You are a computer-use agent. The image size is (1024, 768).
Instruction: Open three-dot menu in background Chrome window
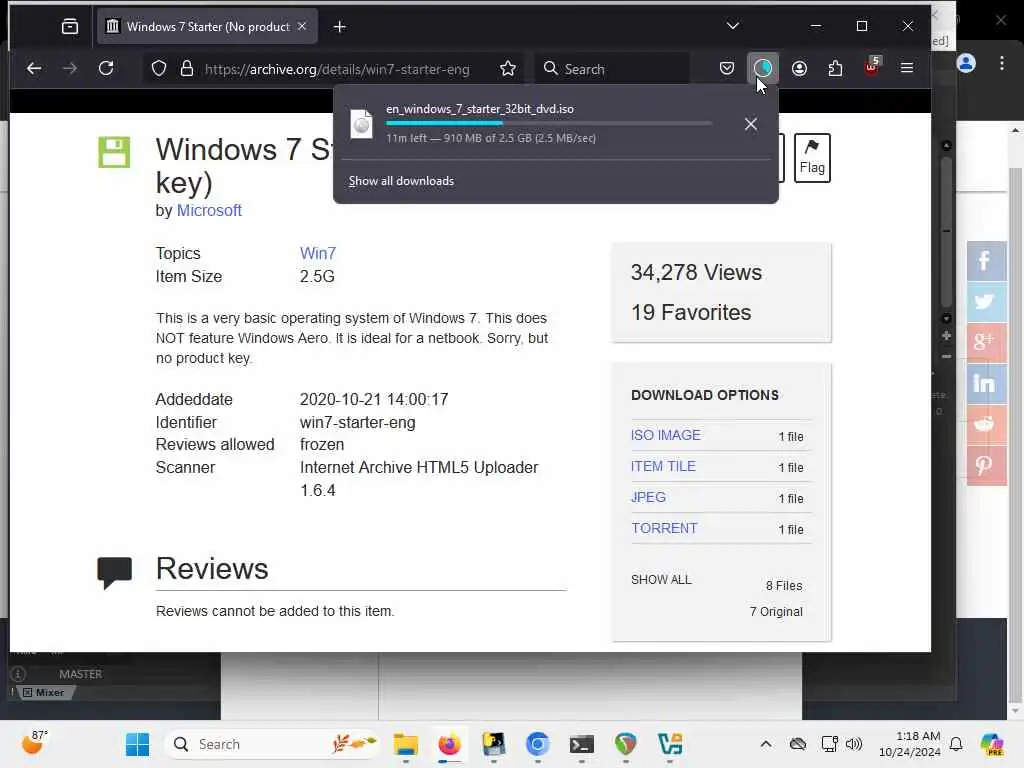pyautogui.click(x=1002, y=63)
